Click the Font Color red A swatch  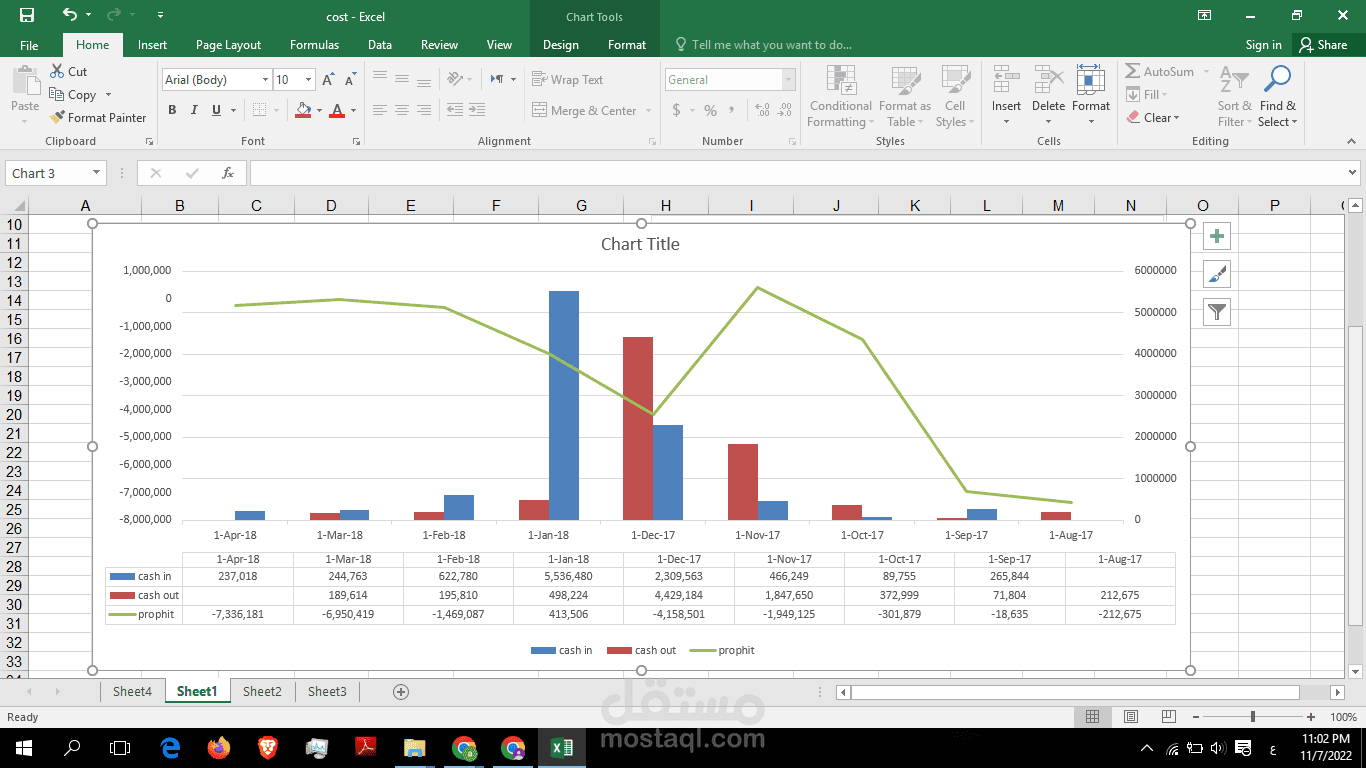(x=337, y=110)
